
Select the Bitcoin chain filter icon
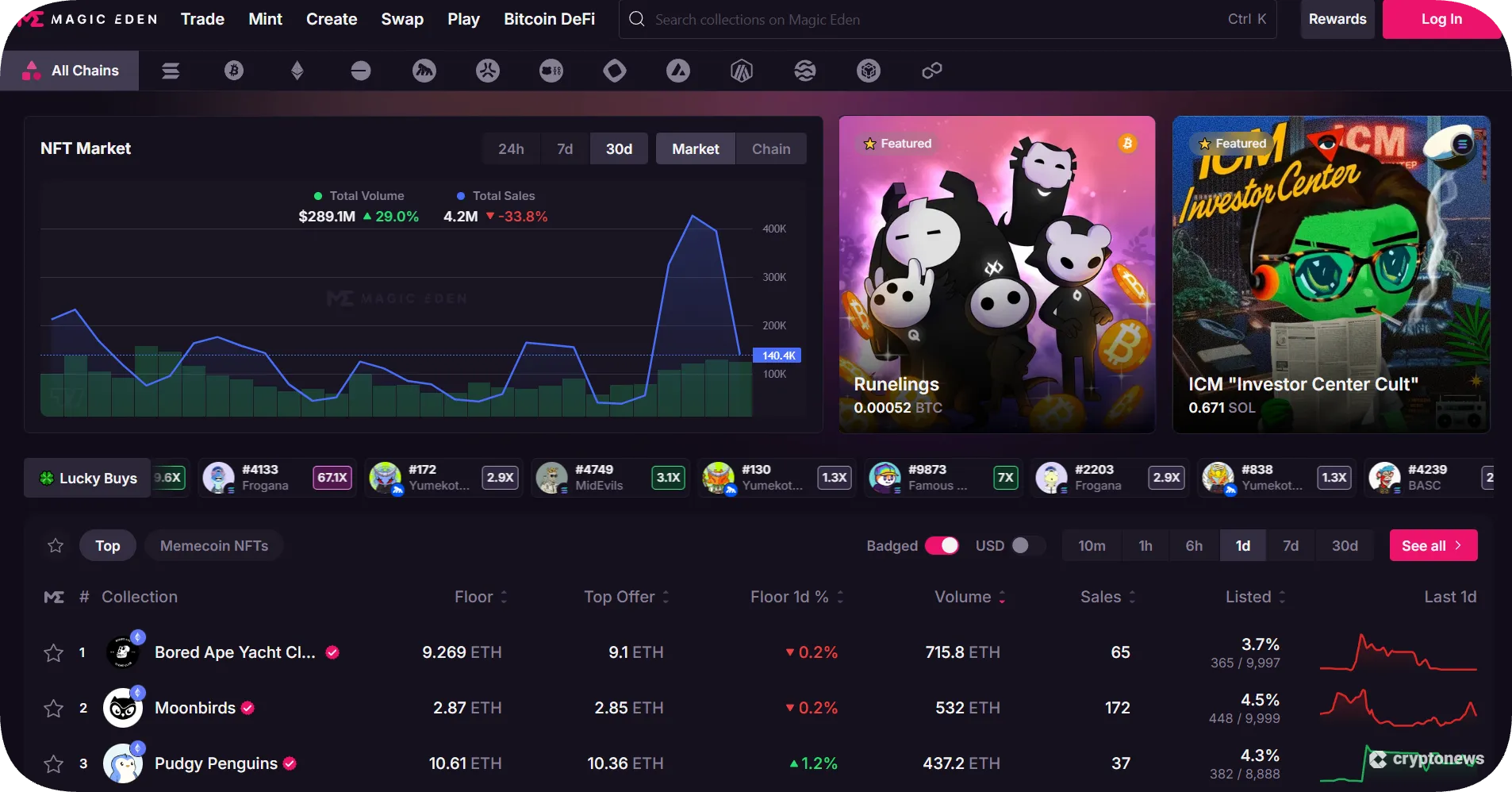pos(233,71)
